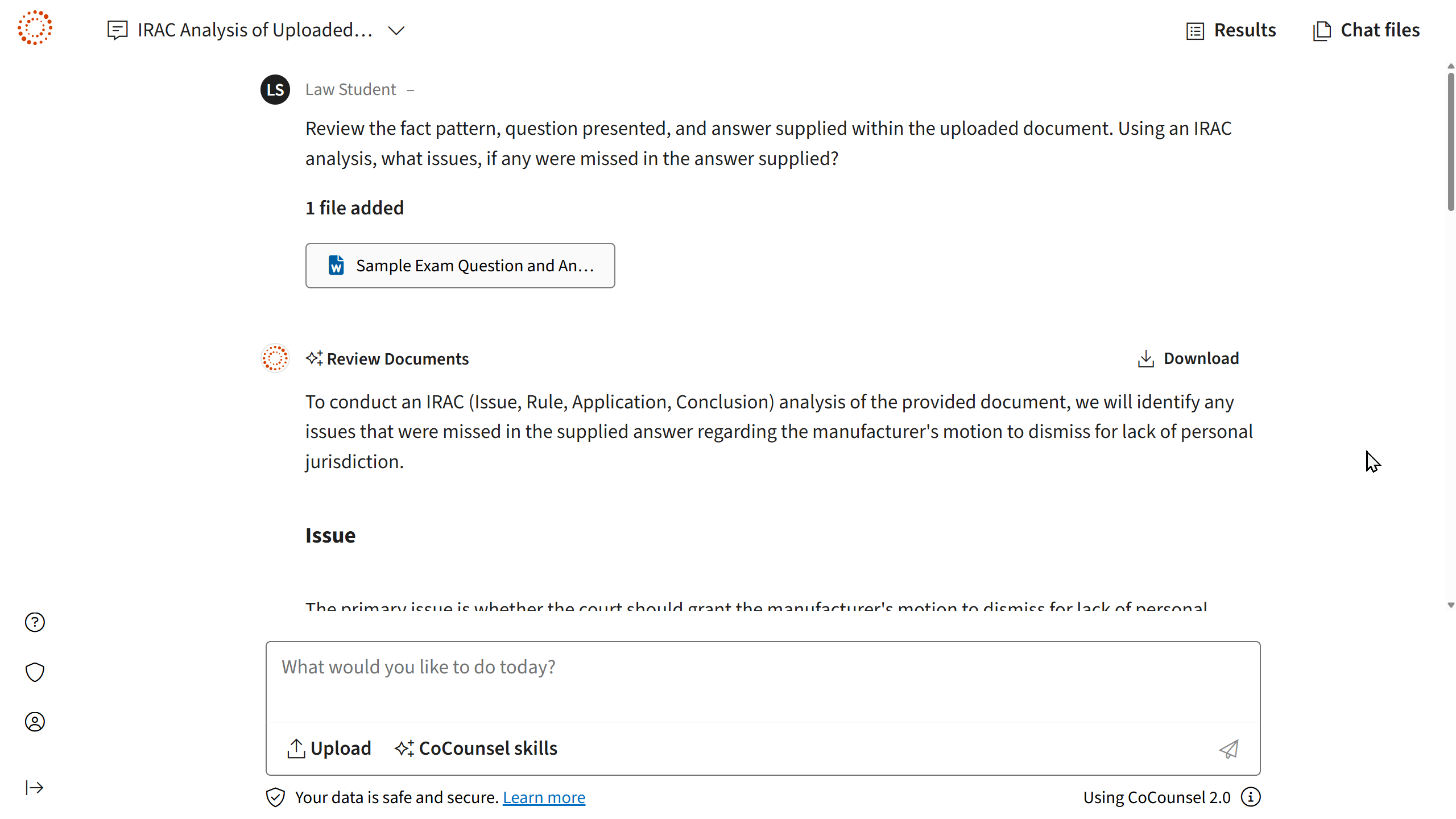Expand the chat title dropdown chevron
The height and width of the screenshot is (819, 1456).
[x=396, y=30]
